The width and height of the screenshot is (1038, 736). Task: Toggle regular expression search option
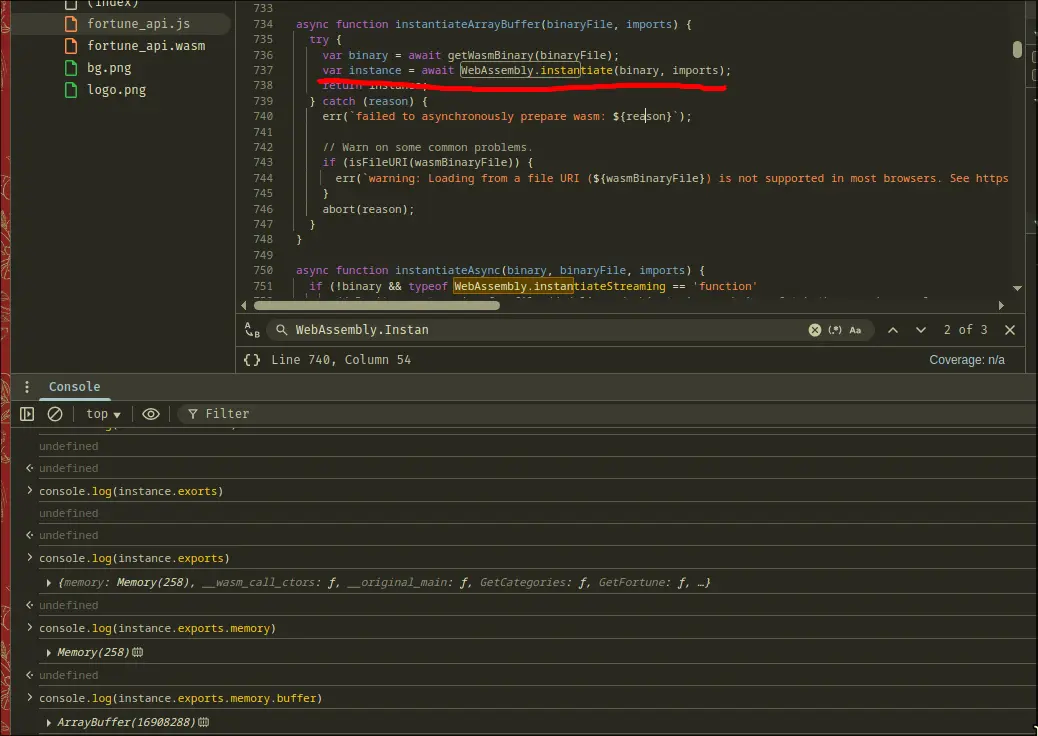(x=835, y=330)
